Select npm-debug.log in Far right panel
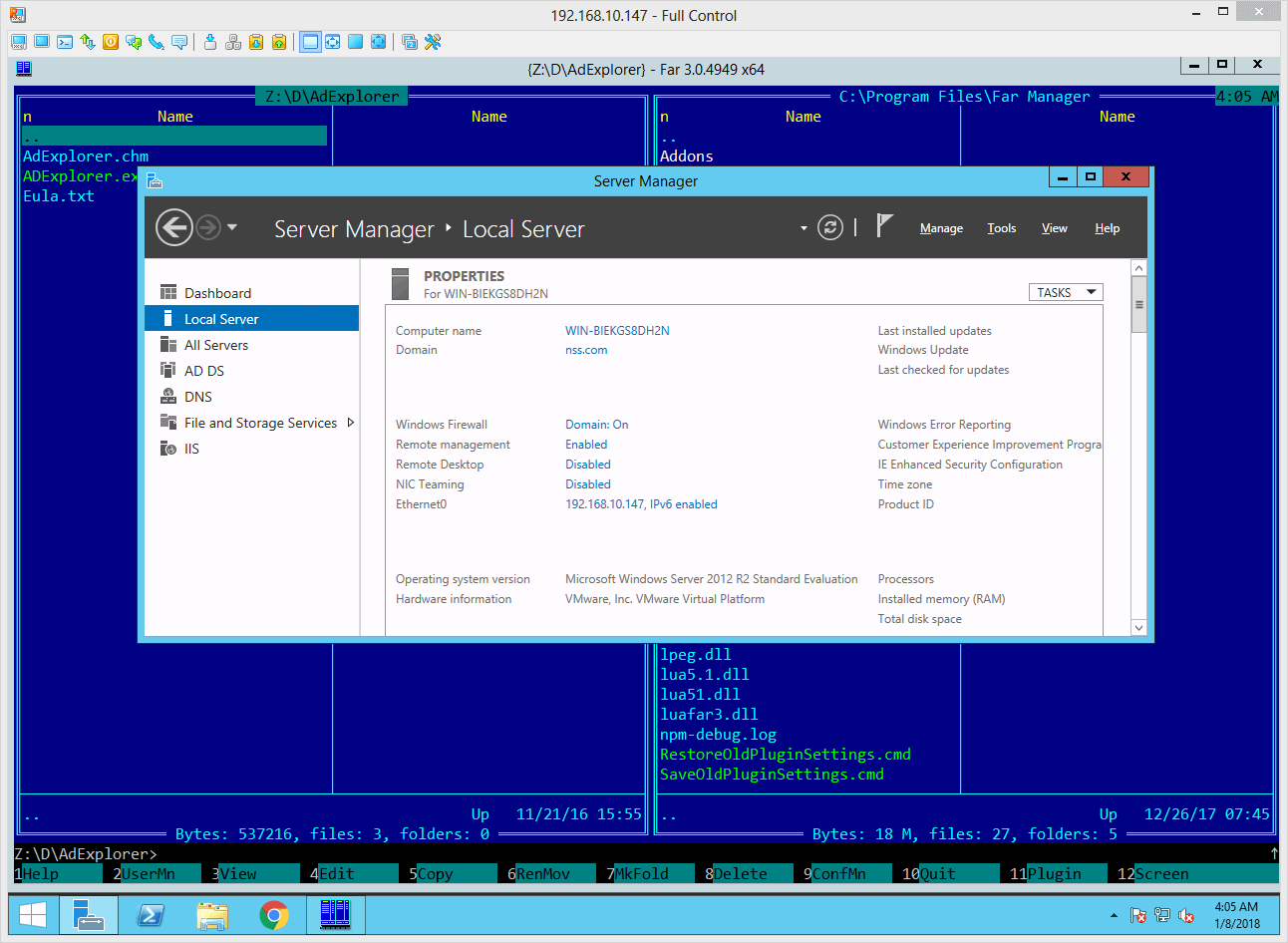Image resolution: width=1288 pixels, height=943 pixels. (718, 735)
